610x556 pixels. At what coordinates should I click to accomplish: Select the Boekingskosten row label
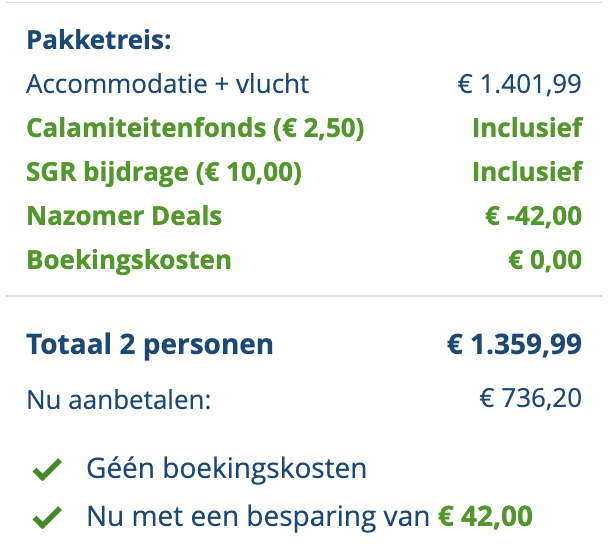coord(129,260)
